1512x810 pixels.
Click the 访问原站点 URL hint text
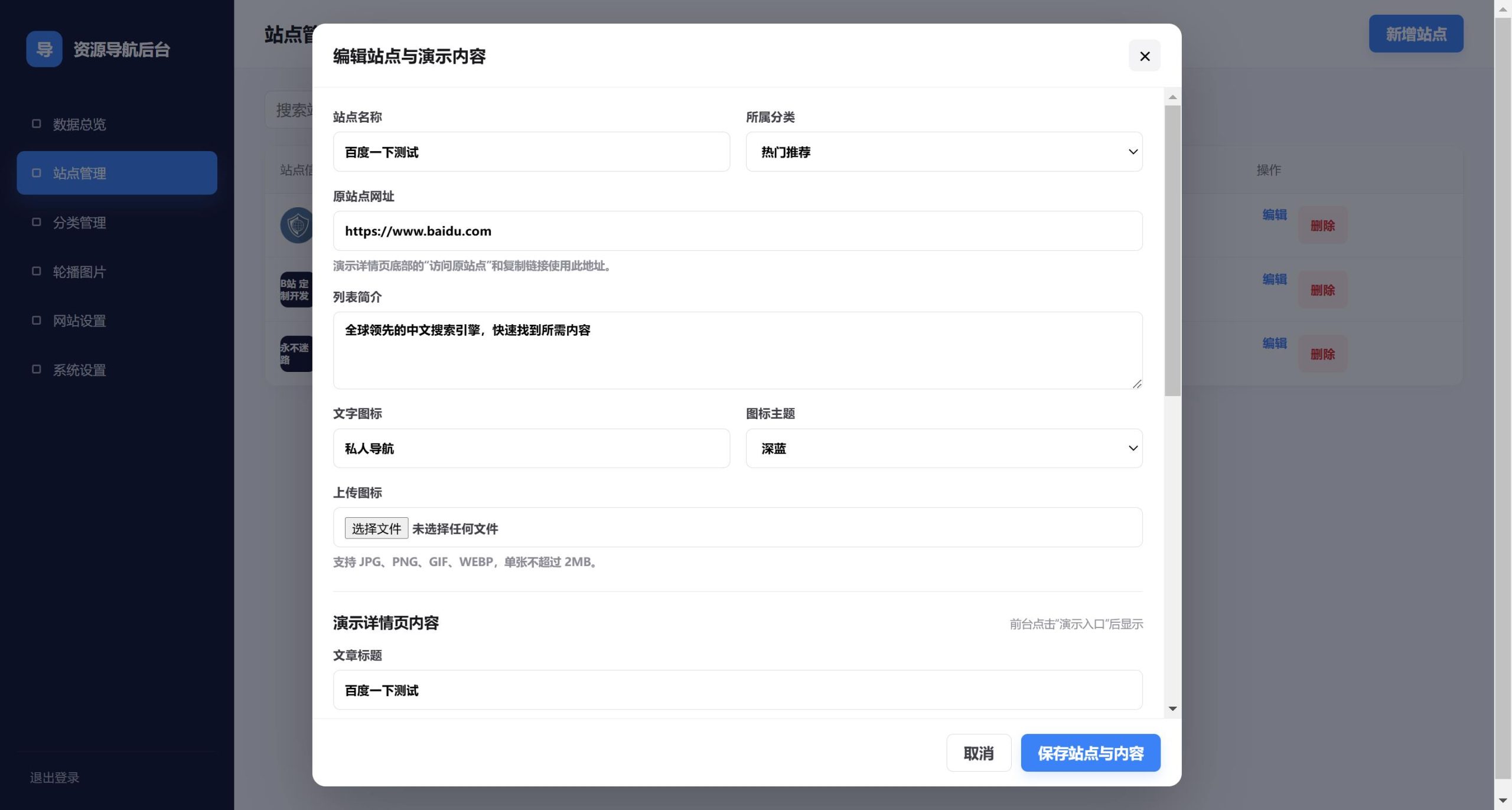474,266
